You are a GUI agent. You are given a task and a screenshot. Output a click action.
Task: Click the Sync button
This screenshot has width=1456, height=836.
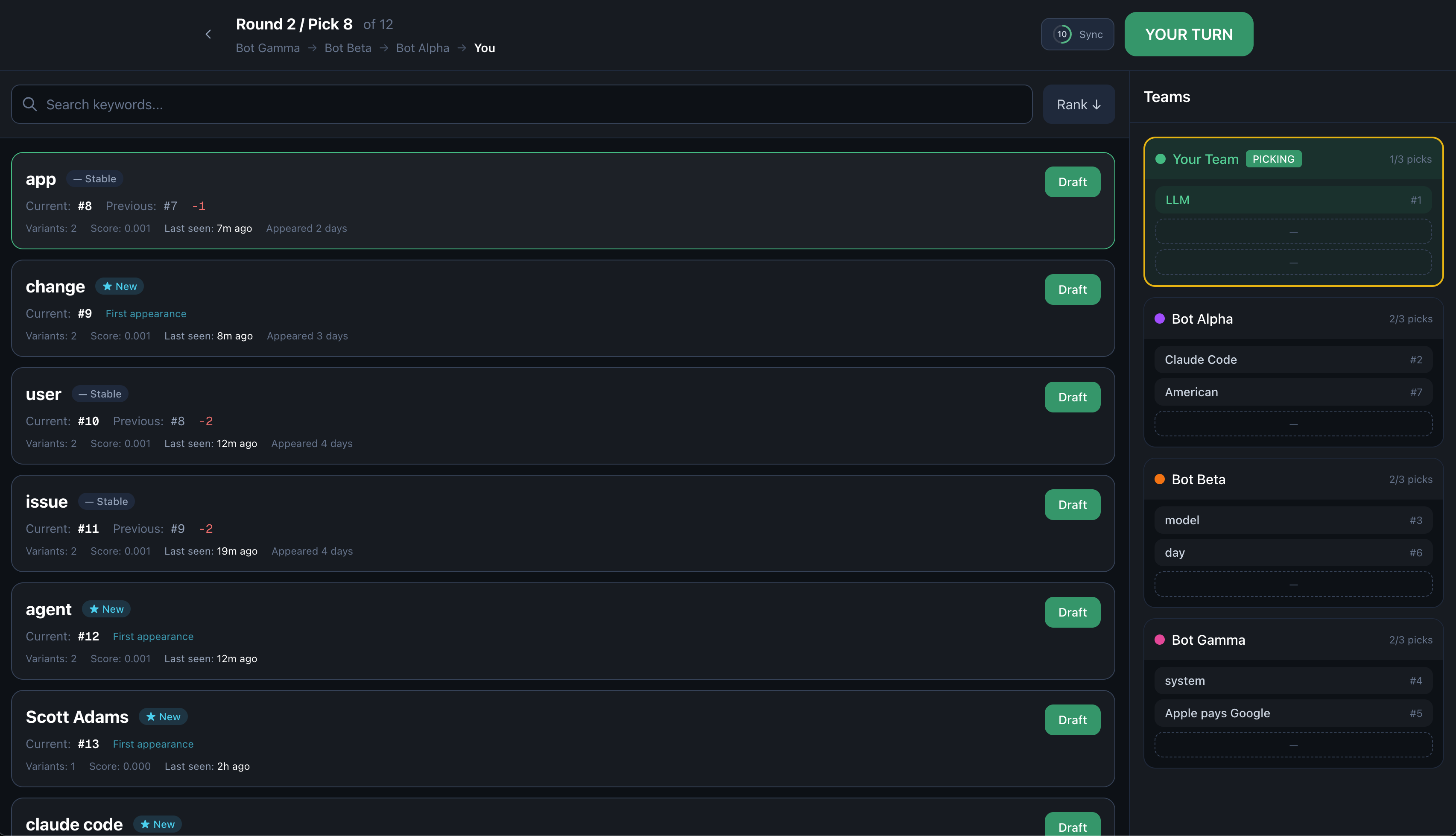point(1090,35)
